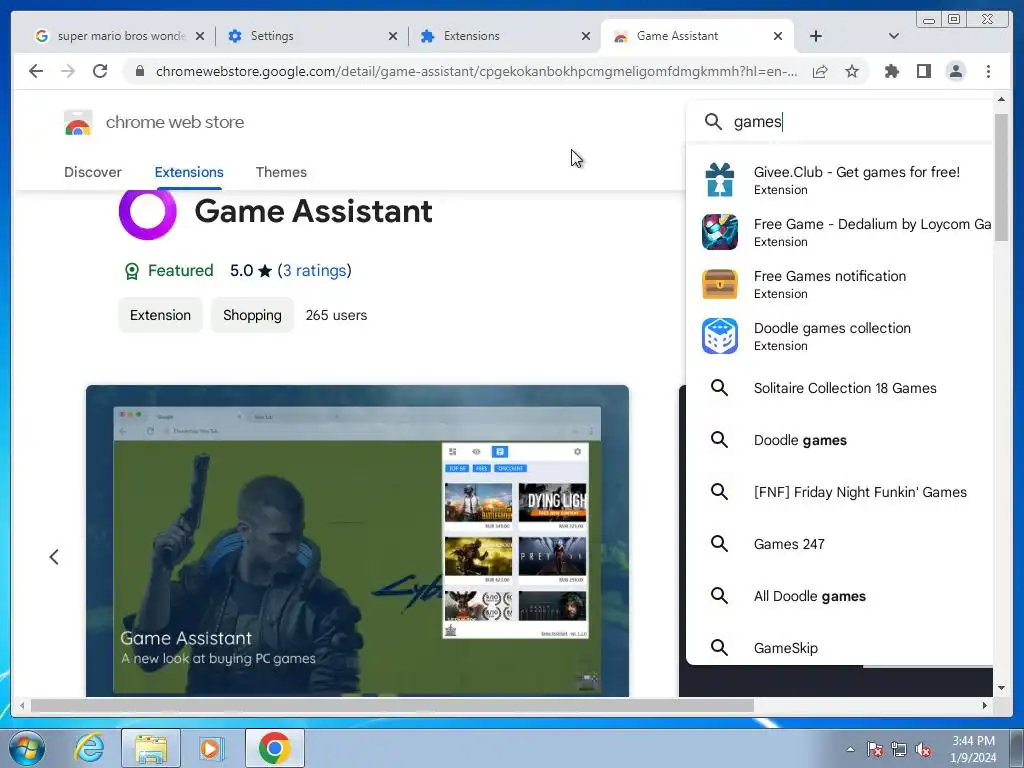Click the Game Assistant purple ring logo
1024x768 pixels.
[148, 212]
